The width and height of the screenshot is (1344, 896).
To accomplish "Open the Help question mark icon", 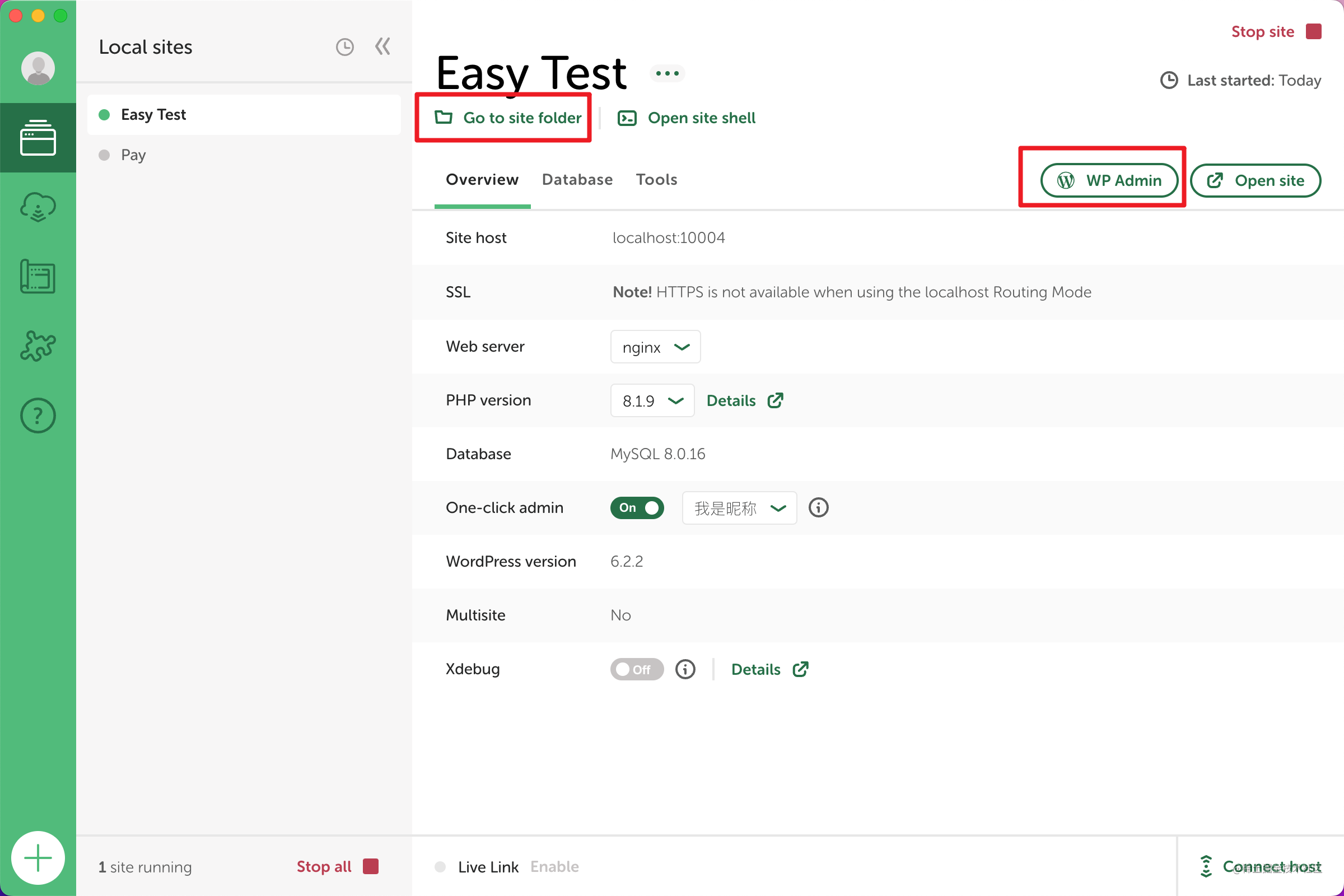I will point(38,416).
